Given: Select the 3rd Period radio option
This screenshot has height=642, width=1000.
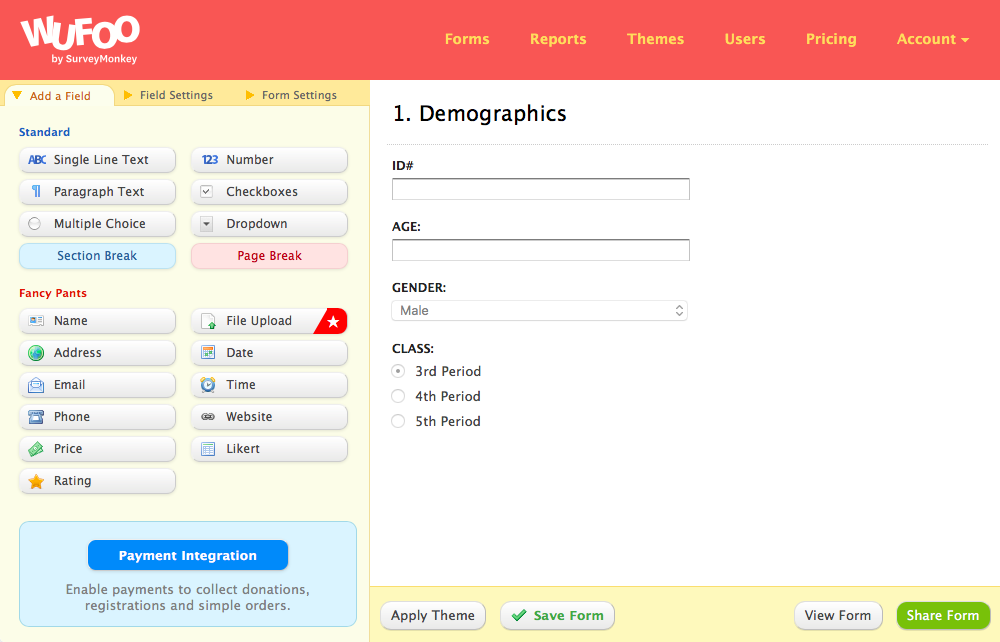Looking at the screenshot, I should (x=398, y=371).
